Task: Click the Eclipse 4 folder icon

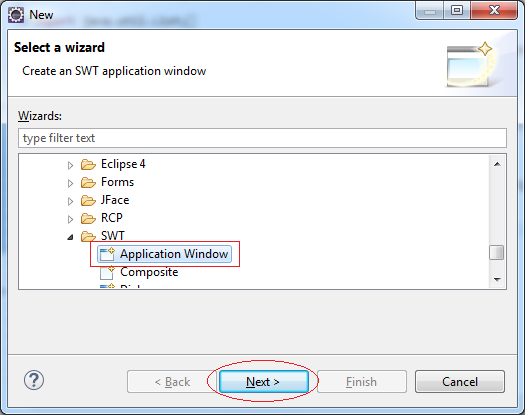Action: 88,164
